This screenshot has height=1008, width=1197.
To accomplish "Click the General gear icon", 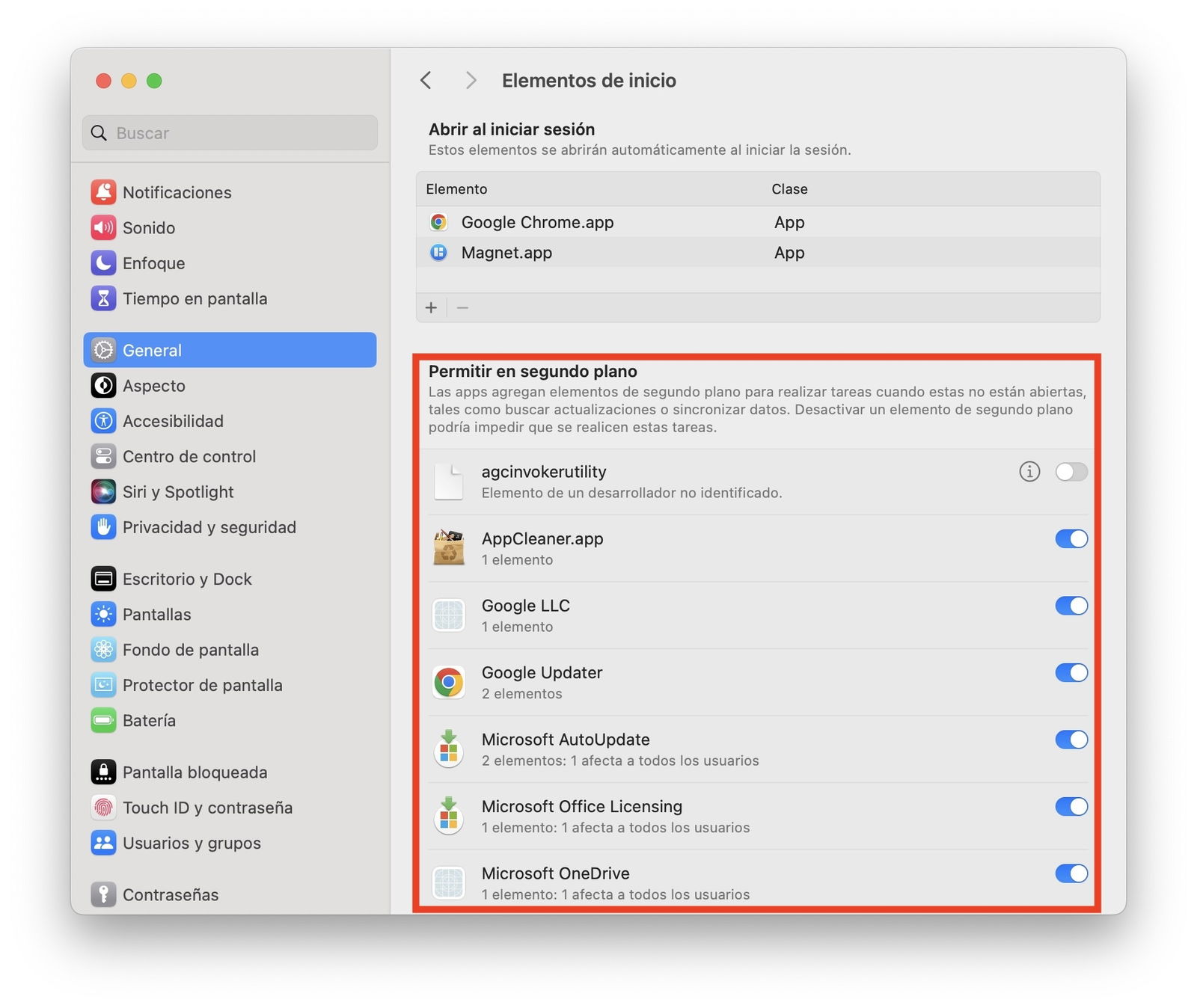I will (x=103, y=350).
